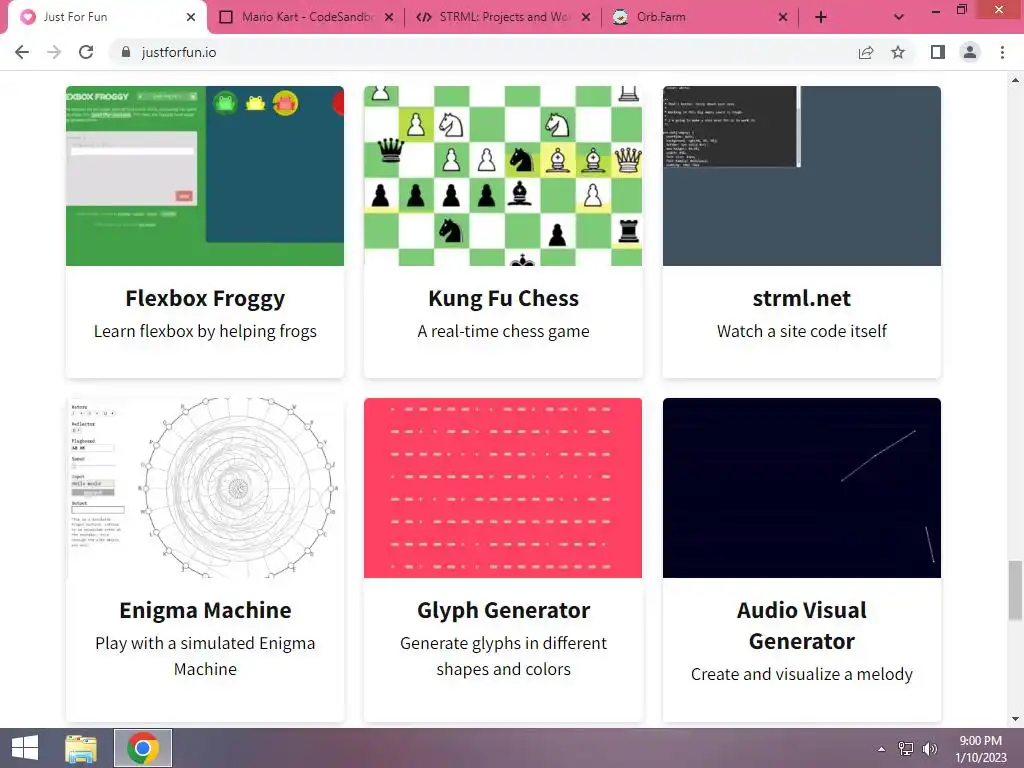Go back to the previous page
The height and width of the screenshot is (768, 1024).
point(22,52)
